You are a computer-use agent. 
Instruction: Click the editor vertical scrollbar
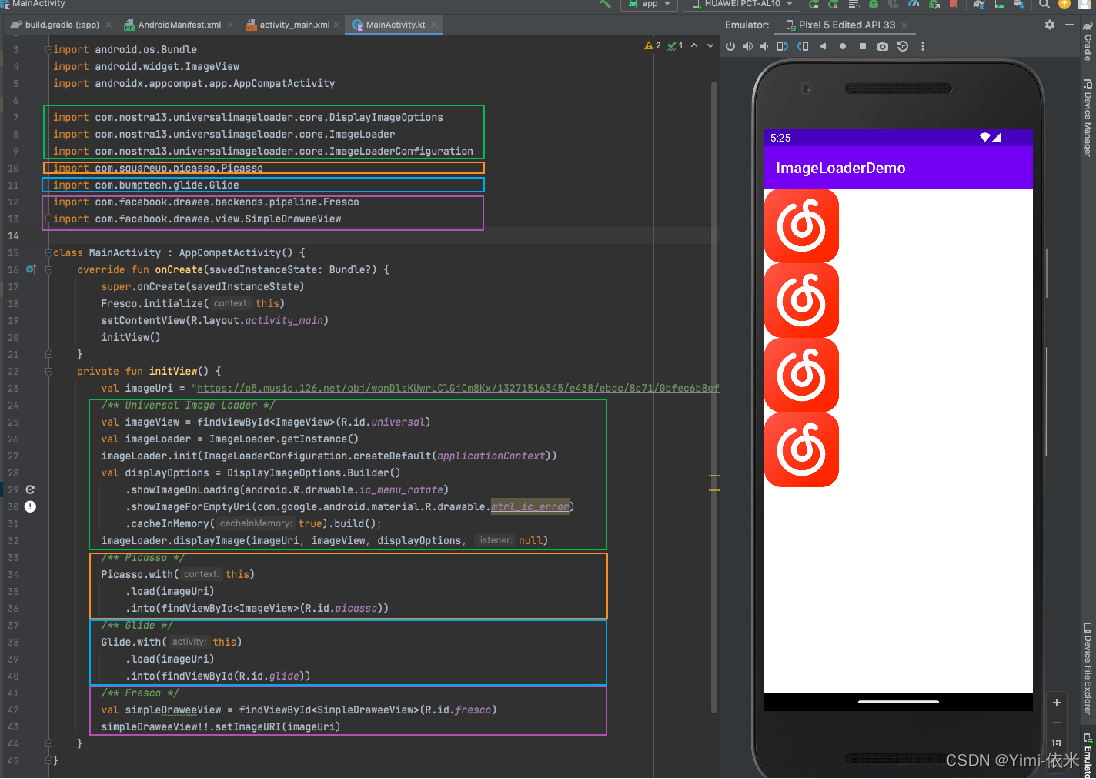[x=714, y=397]
